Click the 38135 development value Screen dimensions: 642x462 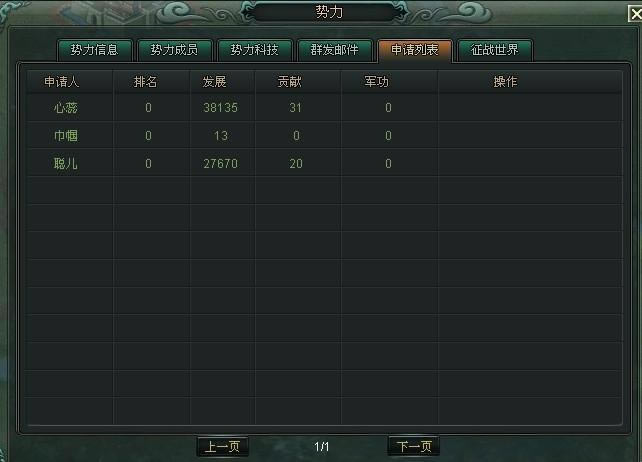(220, 108)
